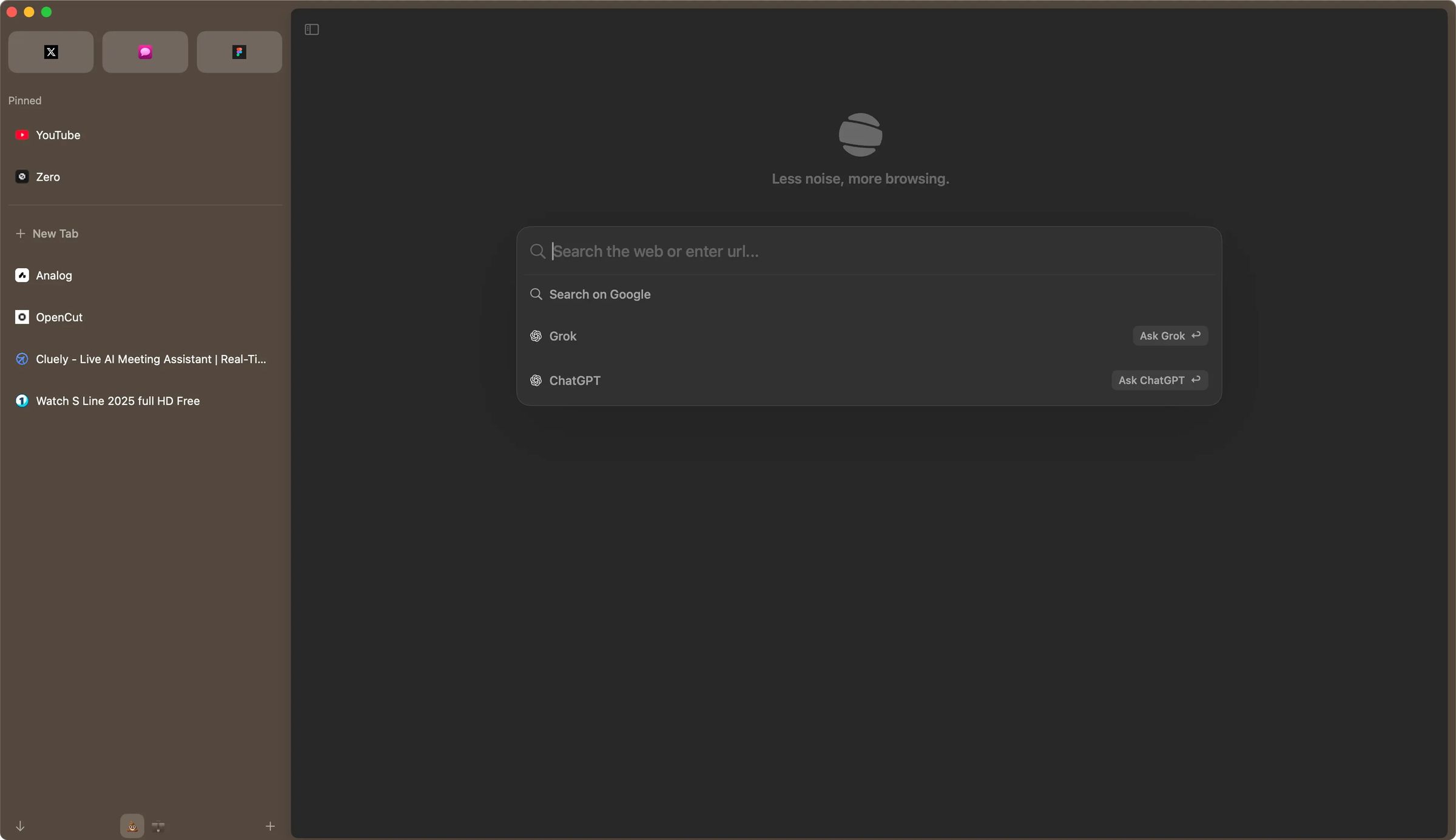Screen dimensions: 1456x840
Task: Open the Watch S Line 2025 tab
Action: [117, 400]
